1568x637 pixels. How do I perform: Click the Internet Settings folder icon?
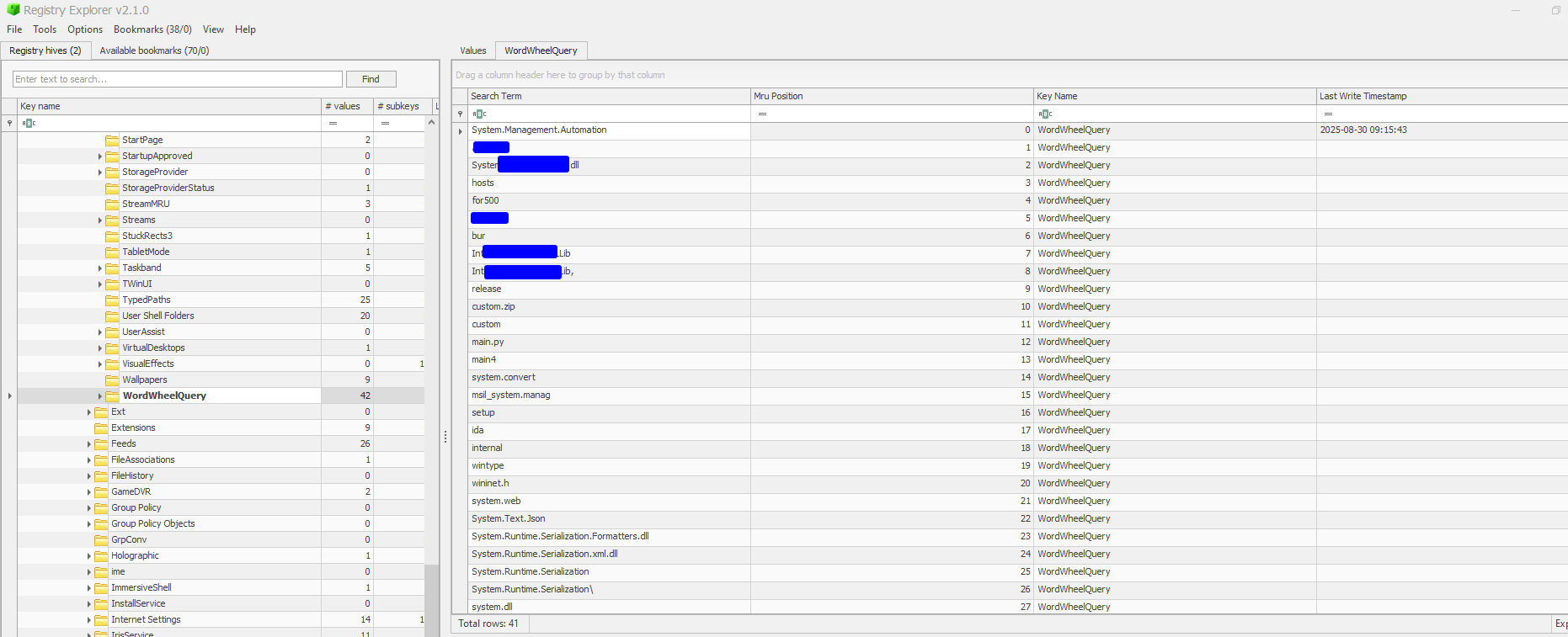coord(101,620)
